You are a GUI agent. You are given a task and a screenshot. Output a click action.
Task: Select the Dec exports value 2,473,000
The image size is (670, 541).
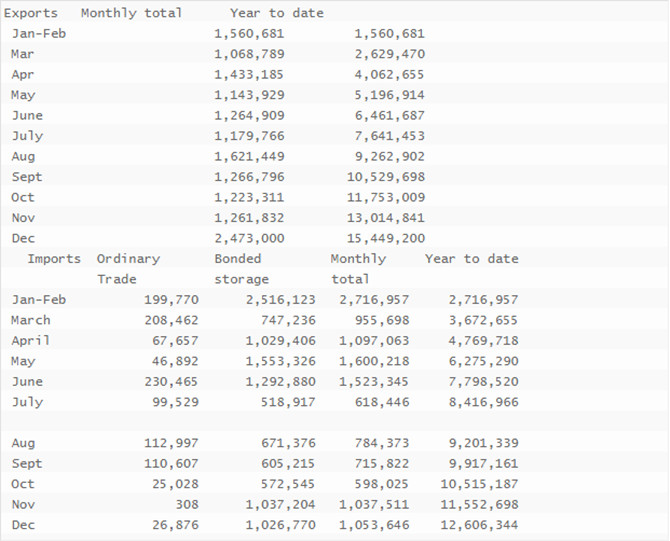(x=249, y=238)
